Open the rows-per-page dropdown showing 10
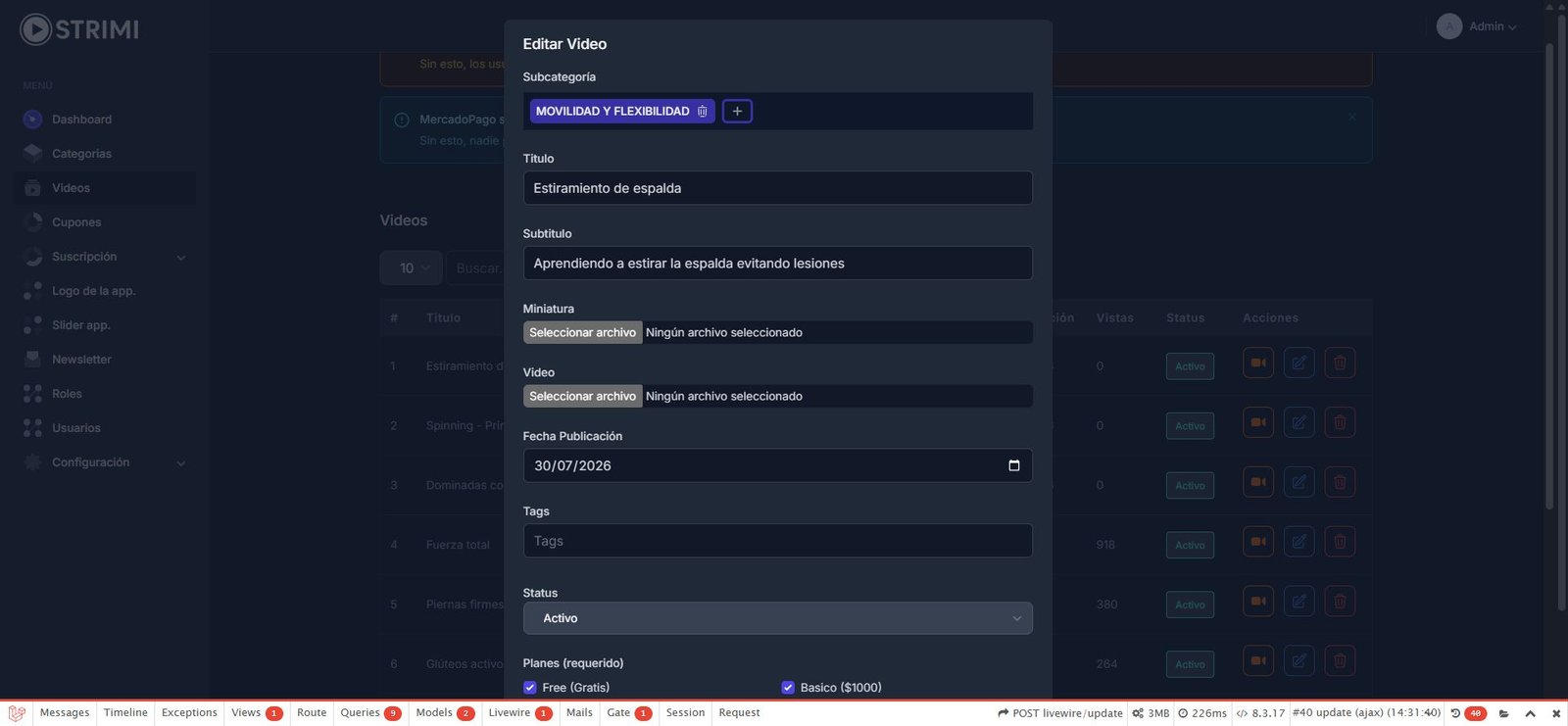Image resolution: width=1568 pixels, height=726 pixels. [x=412, y=268]
